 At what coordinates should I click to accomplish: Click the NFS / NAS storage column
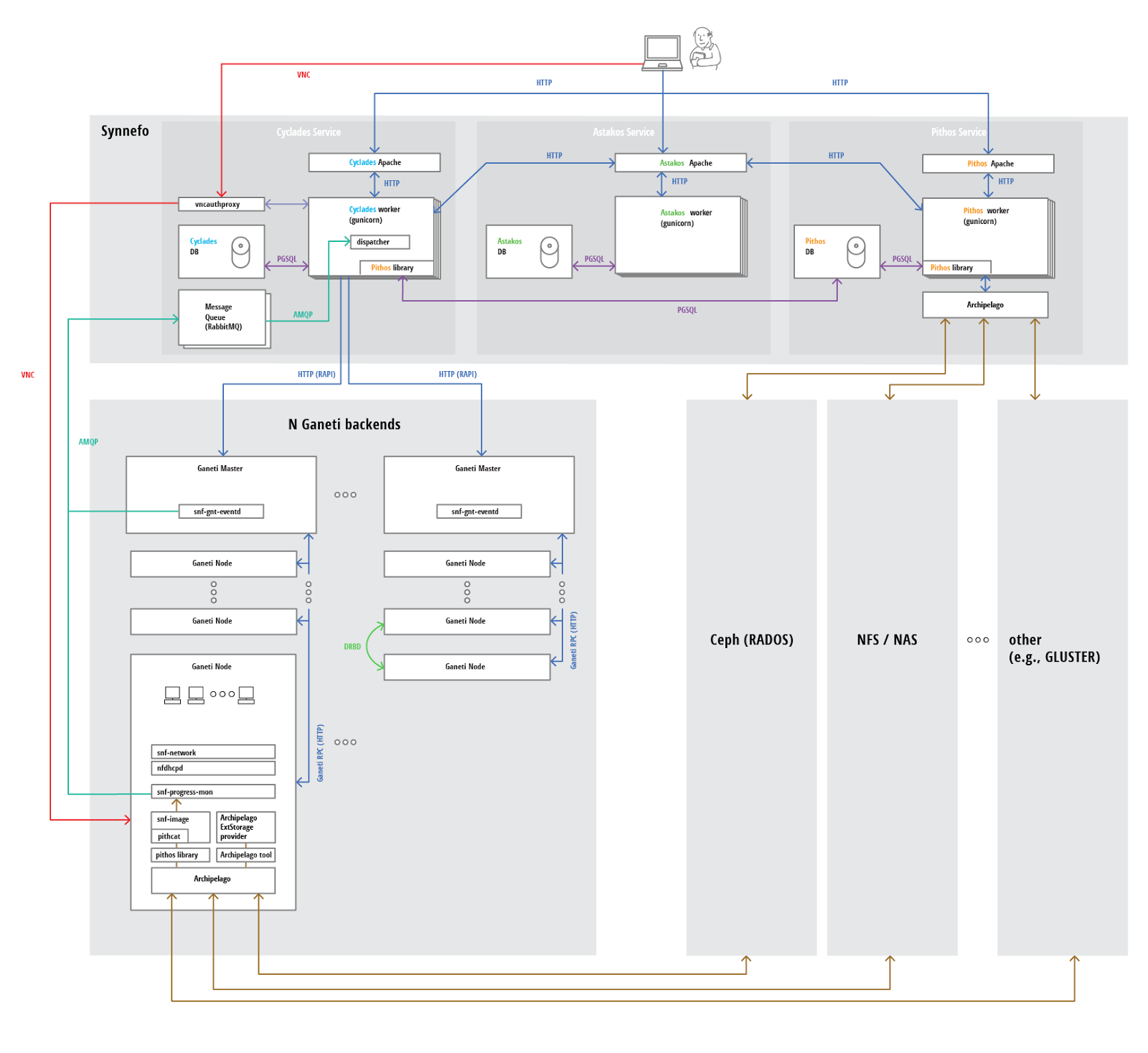pos(892,677)
